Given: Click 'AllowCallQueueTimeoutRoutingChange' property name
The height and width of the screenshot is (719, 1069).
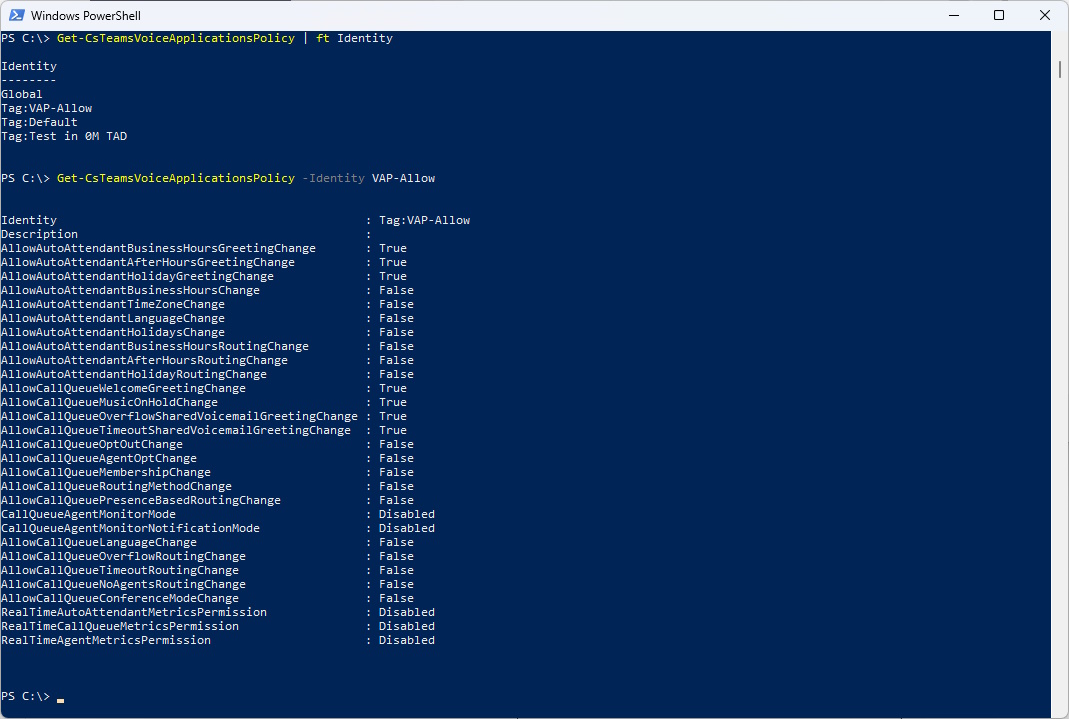Looking at the screenshot, I should pos(120,570).
